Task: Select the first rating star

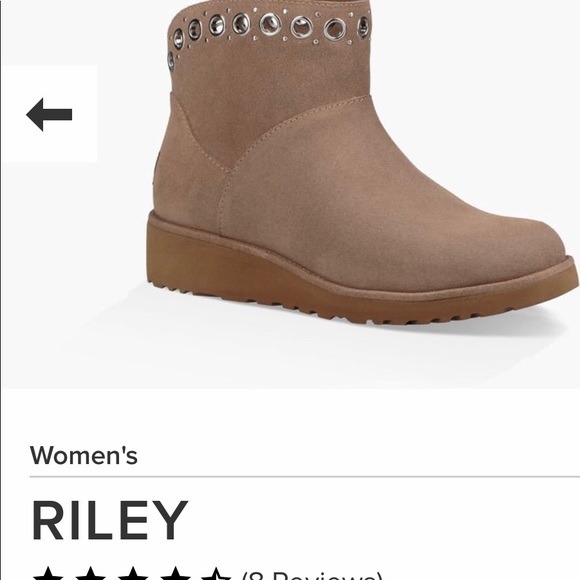Action: point(48,574)
